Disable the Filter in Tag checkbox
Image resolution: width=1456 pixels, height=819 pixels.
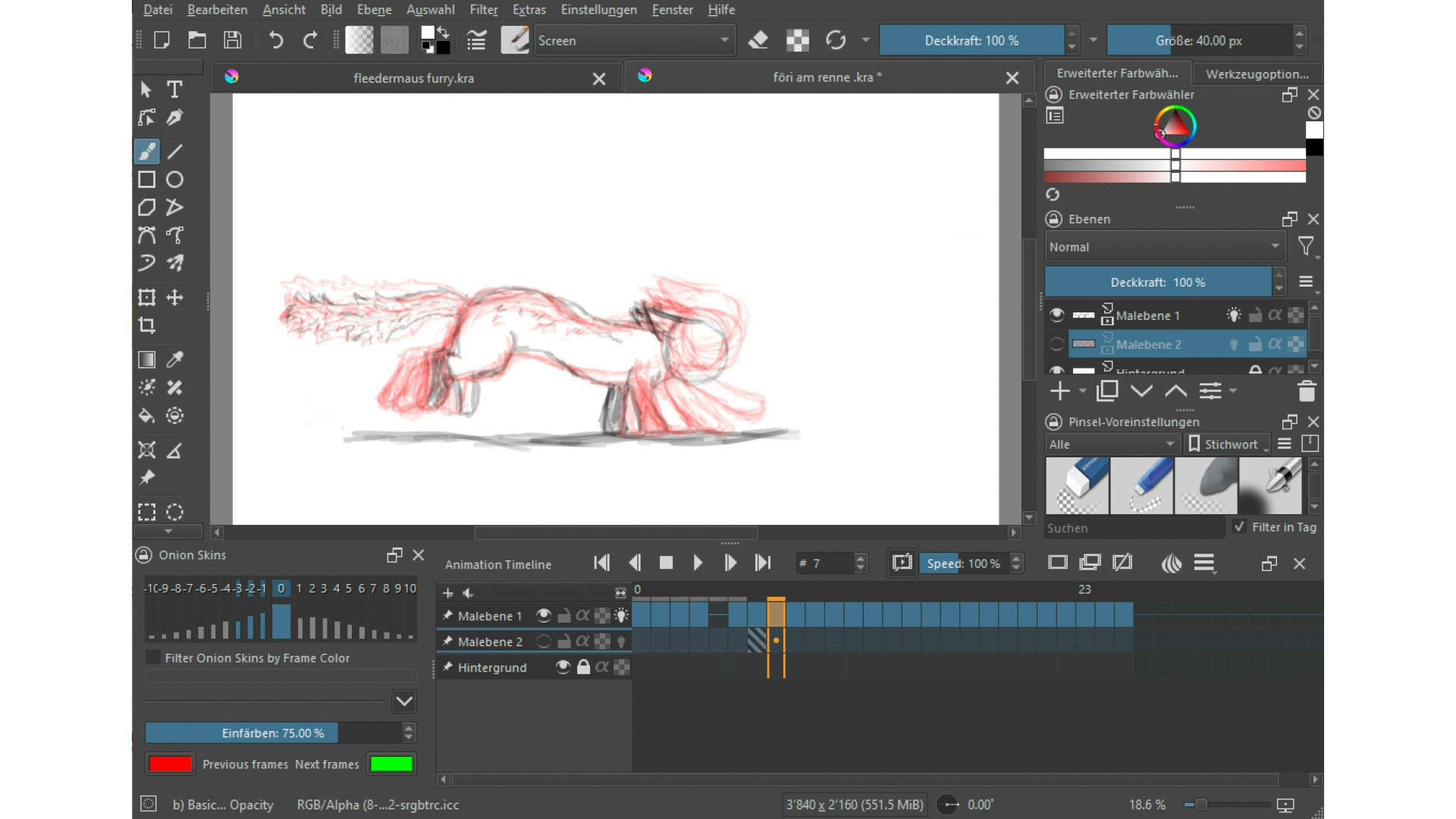(1239, 527)
